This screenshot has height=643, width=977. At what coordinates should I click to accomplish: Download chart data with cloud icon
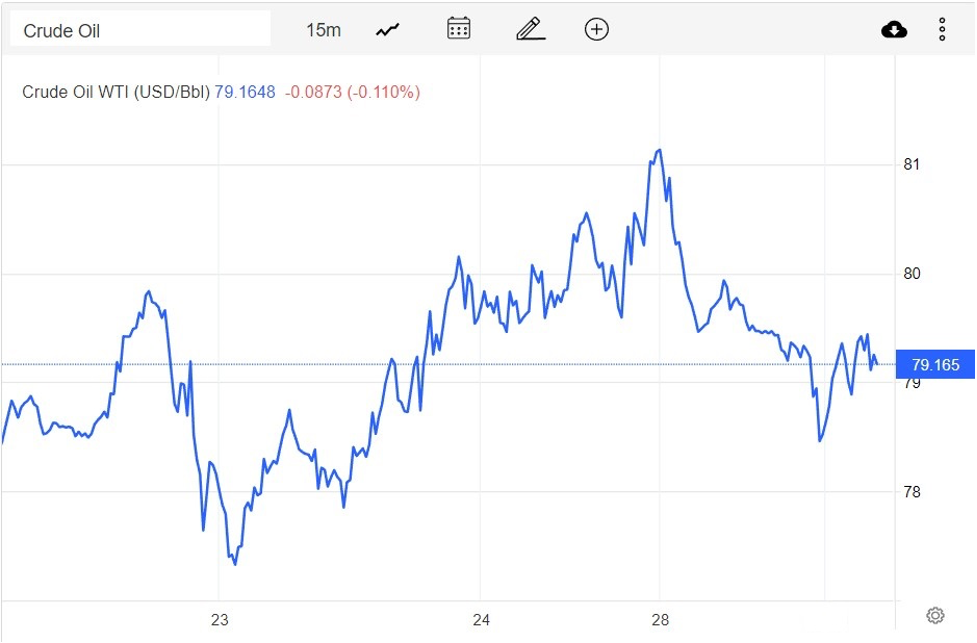click(x=894, y=30)
